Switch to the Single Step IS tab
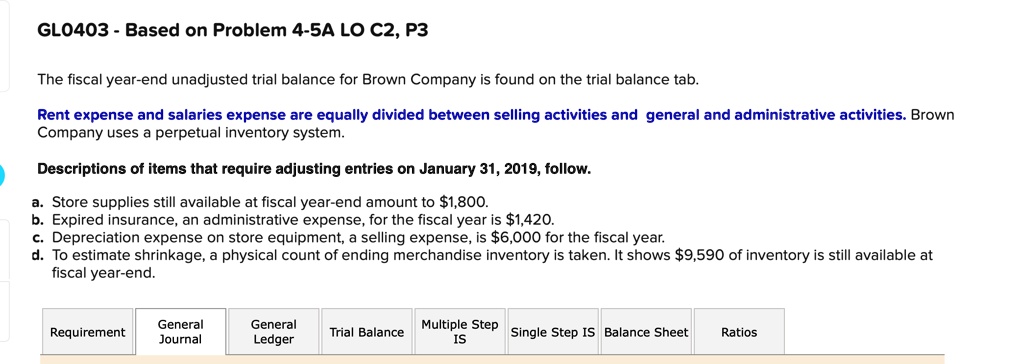The image size is (1024, 364). click(x=552, y=332)
